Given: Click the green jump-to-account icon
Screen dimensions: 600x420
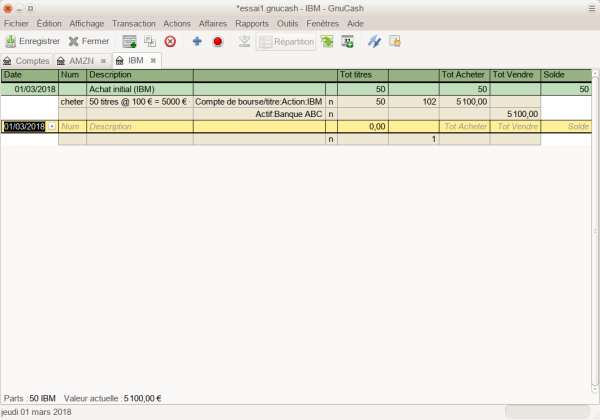Looking at the screenshot, I should 327,41.
